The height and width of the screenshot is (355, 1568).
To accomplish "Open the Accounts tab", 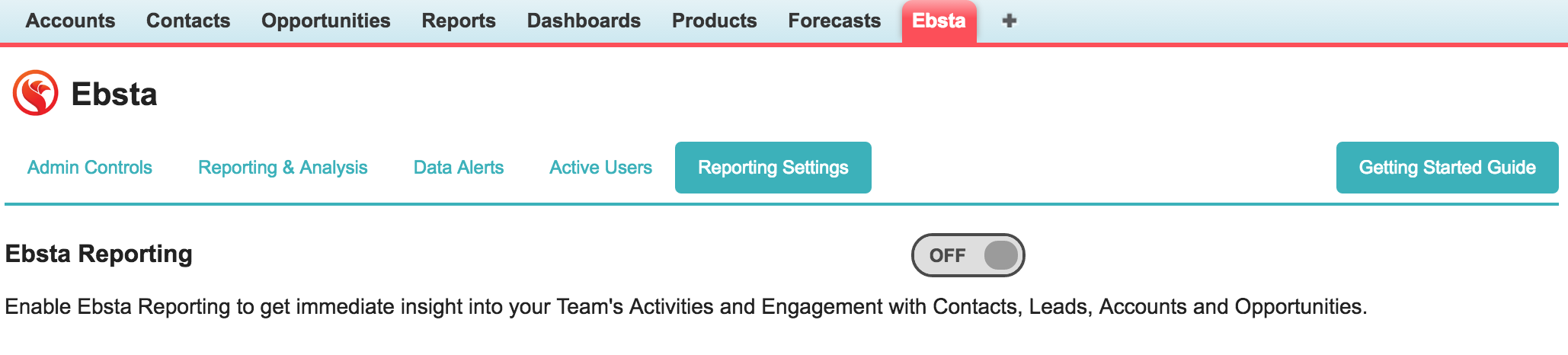I will pyautogui.click(x=70, y=21).
